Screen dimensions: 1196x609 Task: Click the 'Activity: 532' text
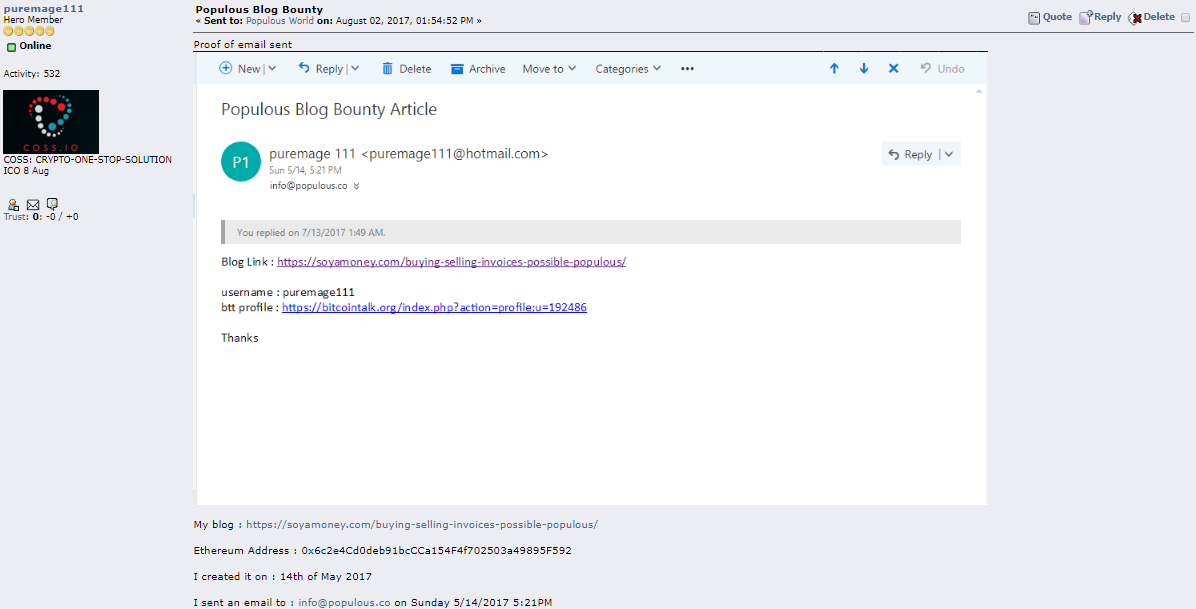[32, 74]
